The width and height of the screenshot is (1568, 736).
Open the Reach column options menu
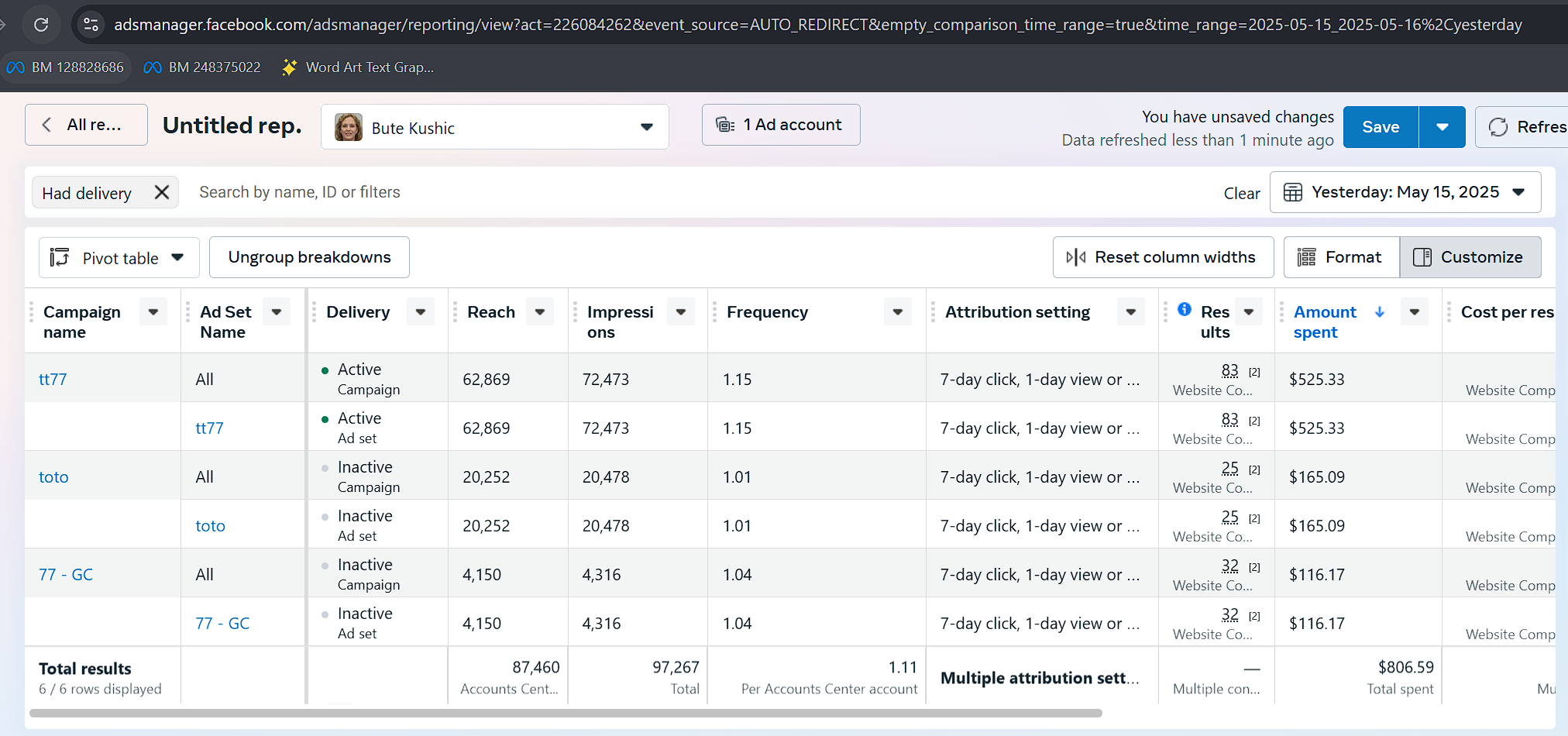click(540, 312)
